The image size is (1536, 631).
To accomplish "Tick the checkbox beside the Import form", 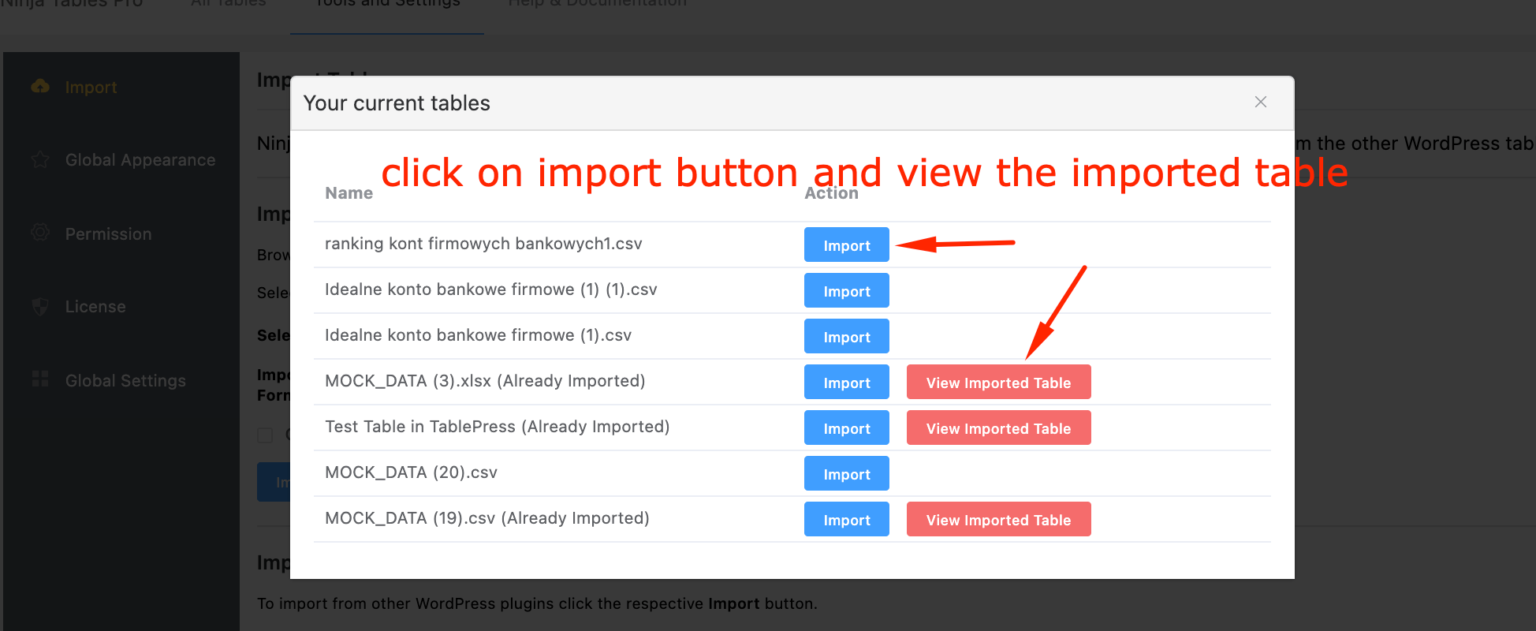I will (x=264, y=435).
